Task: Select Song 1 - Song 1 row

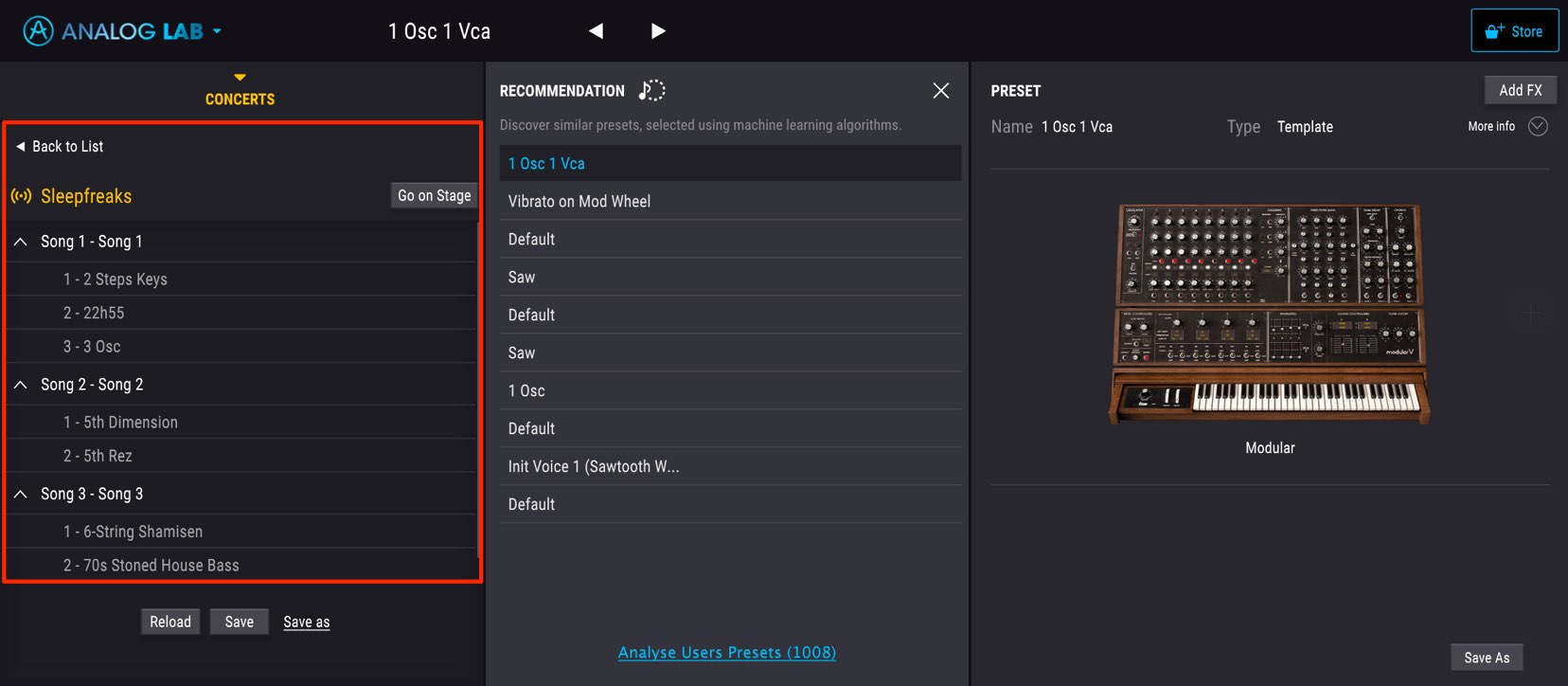Action: (x=241, y=242)
